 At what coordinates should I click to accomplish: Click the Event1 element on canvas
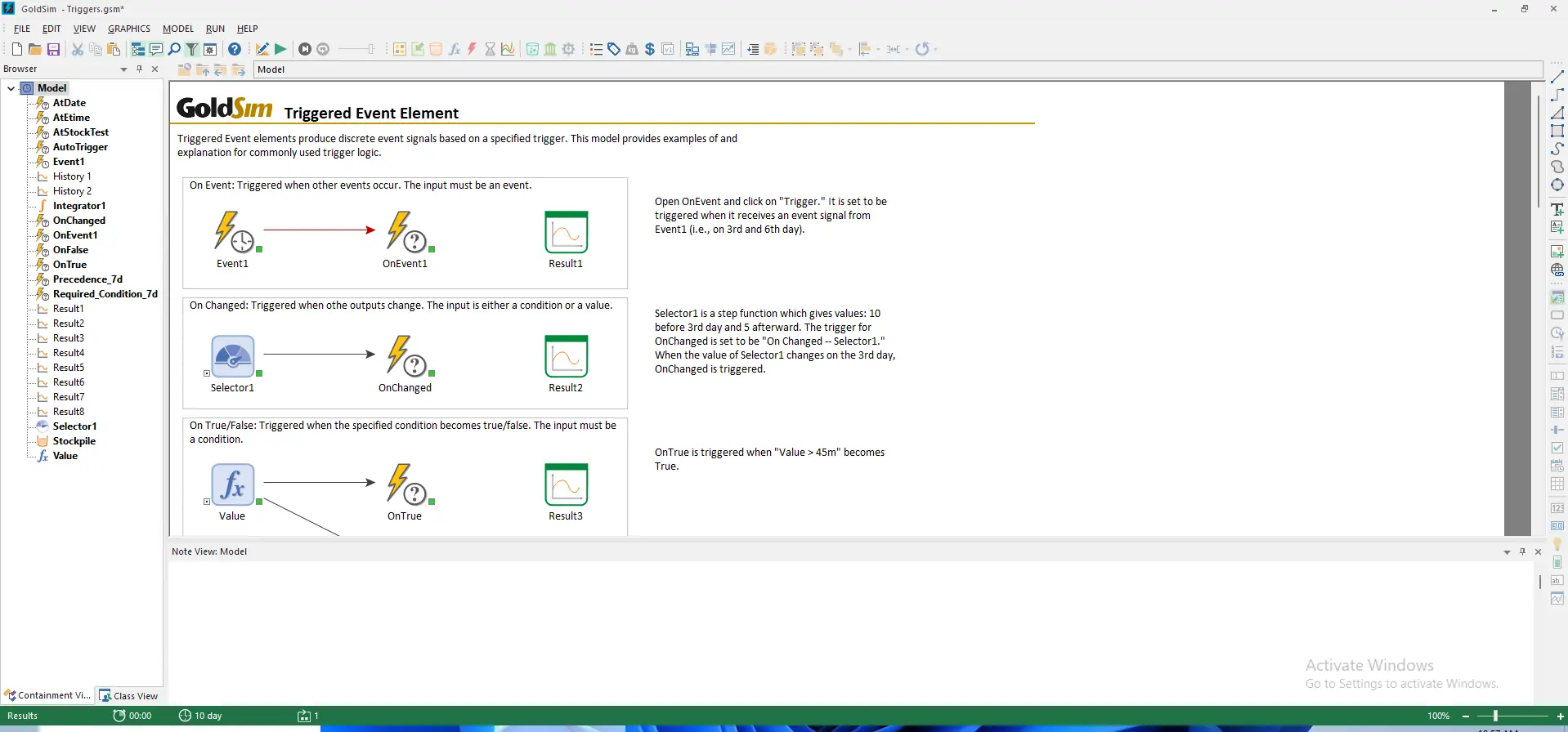click(233, 232)
